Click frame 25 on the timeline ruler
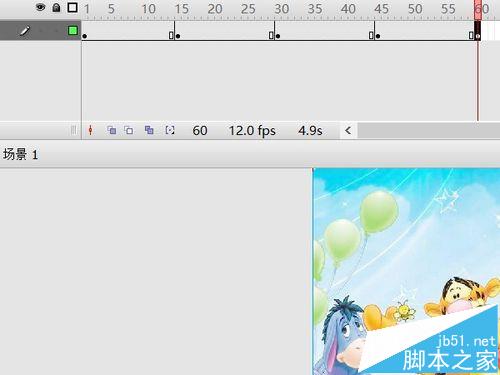This screenshot has height=375, width=500. point(248,9)
